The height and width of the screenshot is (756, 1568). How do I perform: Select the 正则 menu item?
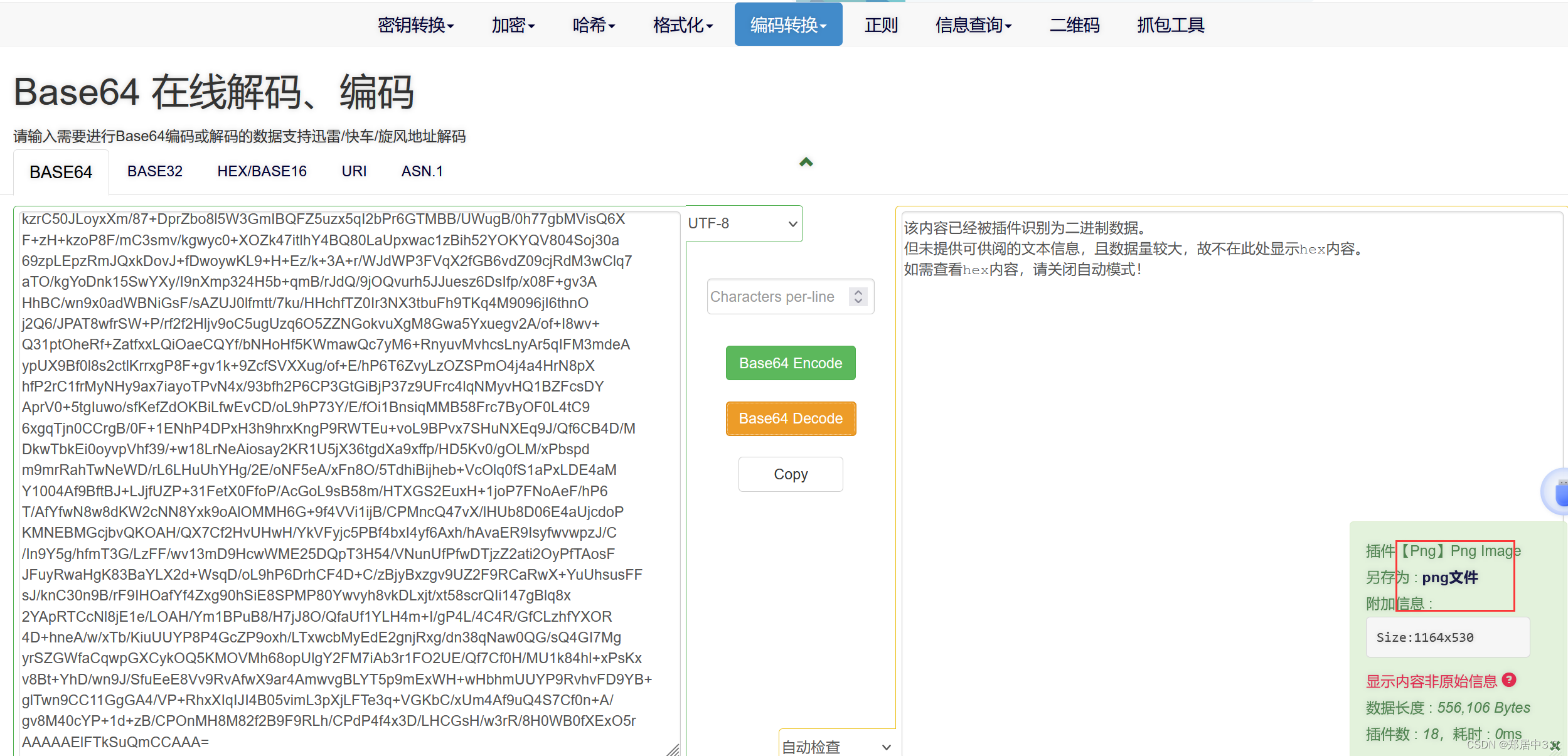pos(881,24)
